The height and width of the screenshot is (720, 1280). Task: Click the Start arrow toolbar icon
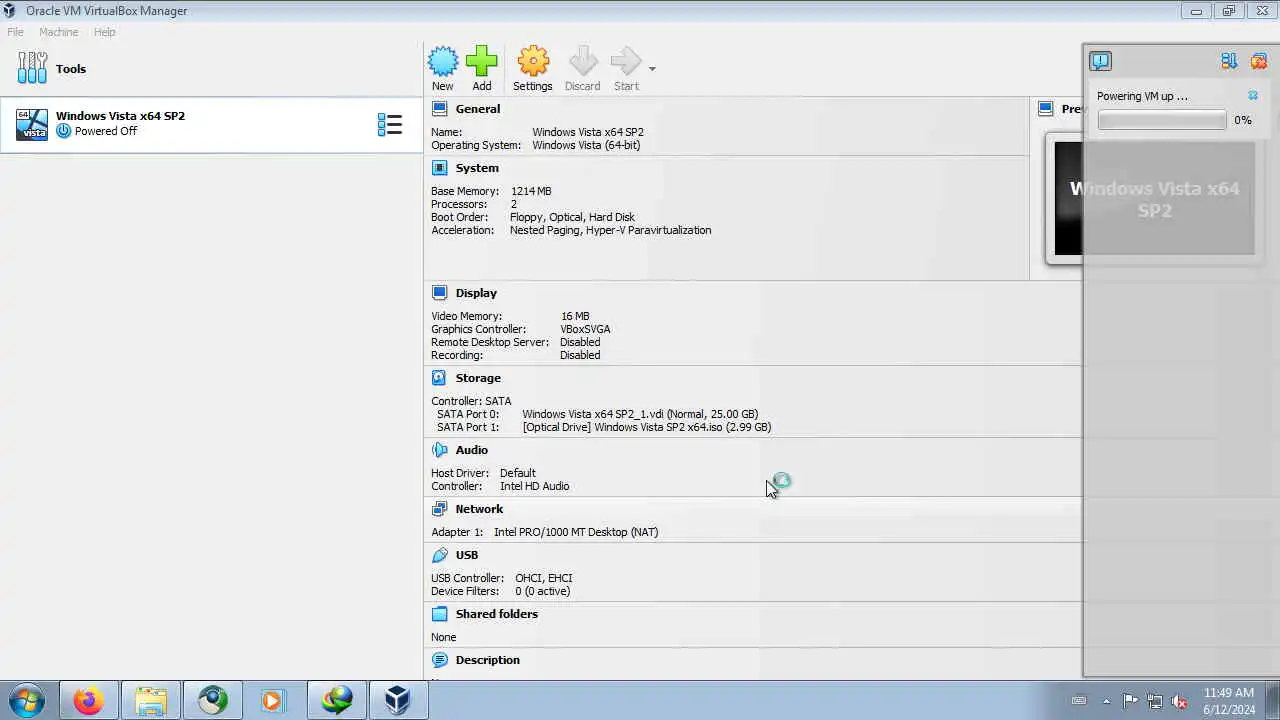[x=626, y=62]
